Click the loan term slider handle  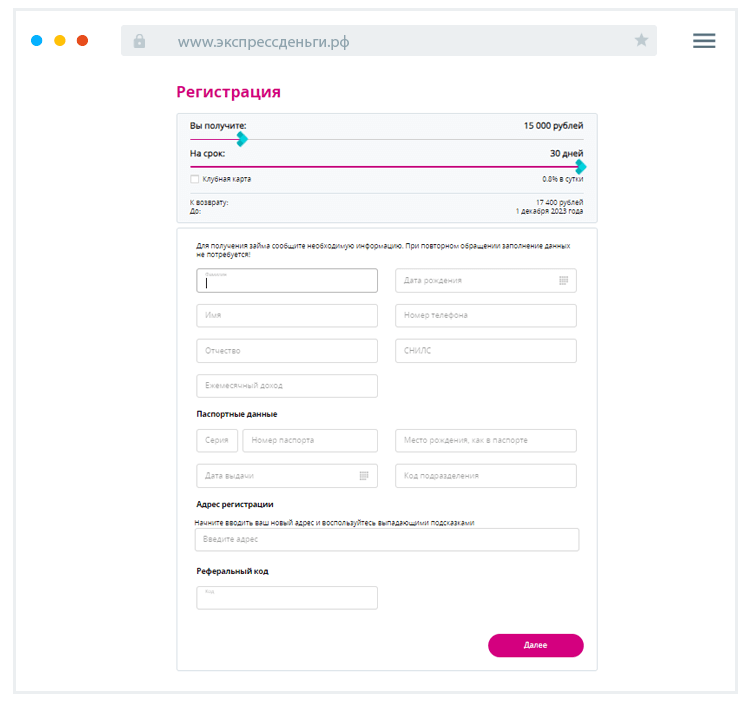(580, 167)
